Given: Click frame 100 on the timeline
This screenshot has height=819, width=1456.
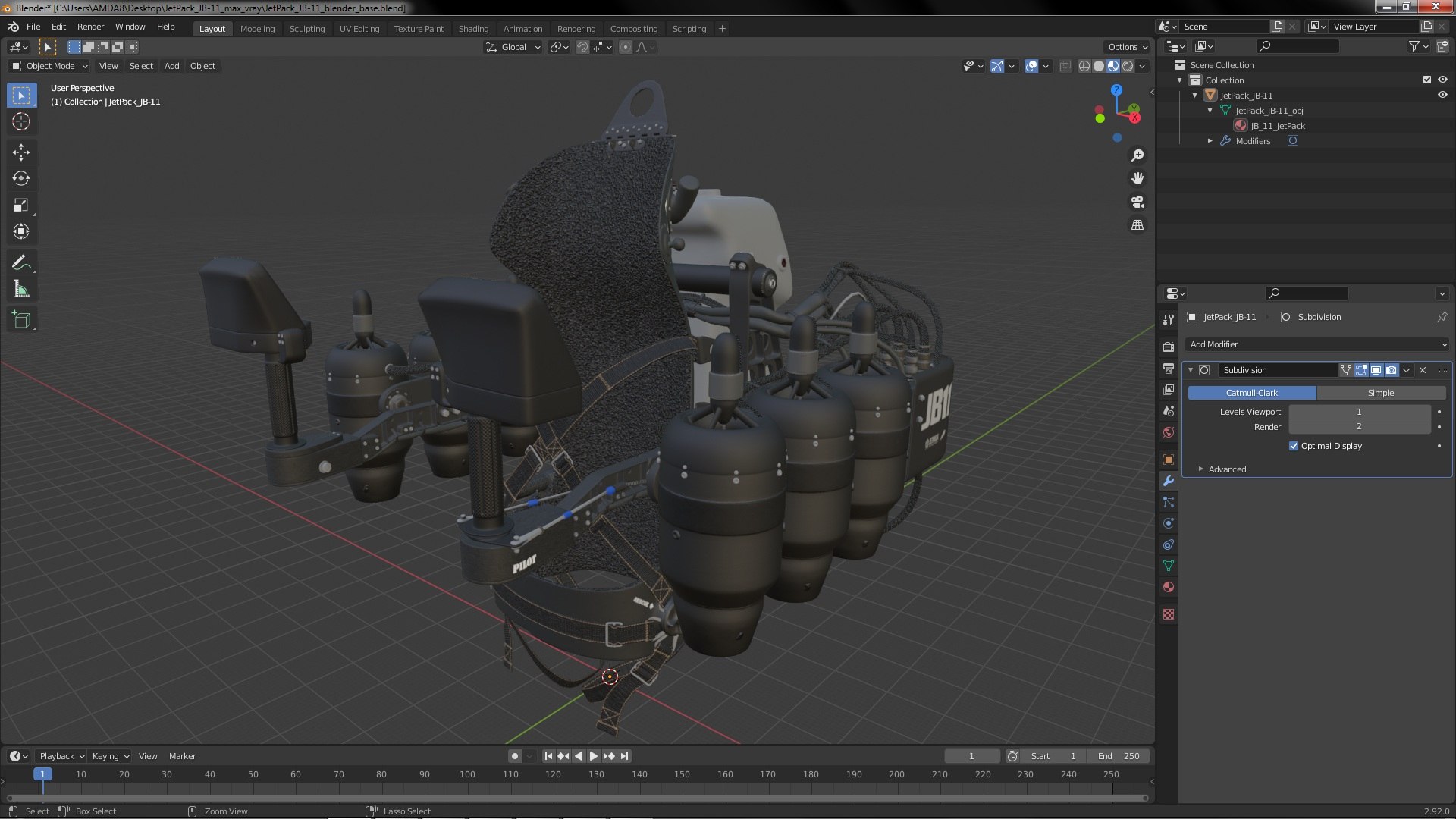Looking at the screenshot, I should (467, 774).
